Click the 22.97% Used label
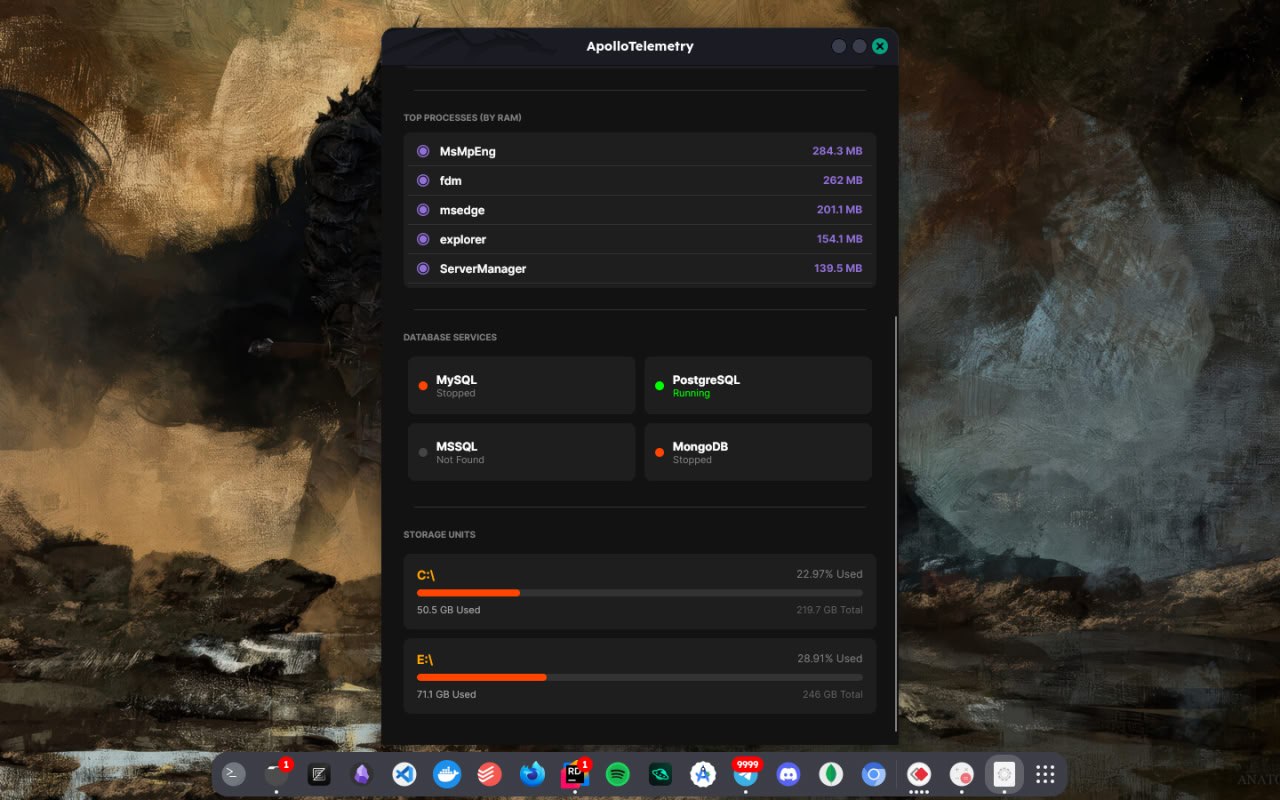Screen dimensions: 1280x800 (829, 574)
